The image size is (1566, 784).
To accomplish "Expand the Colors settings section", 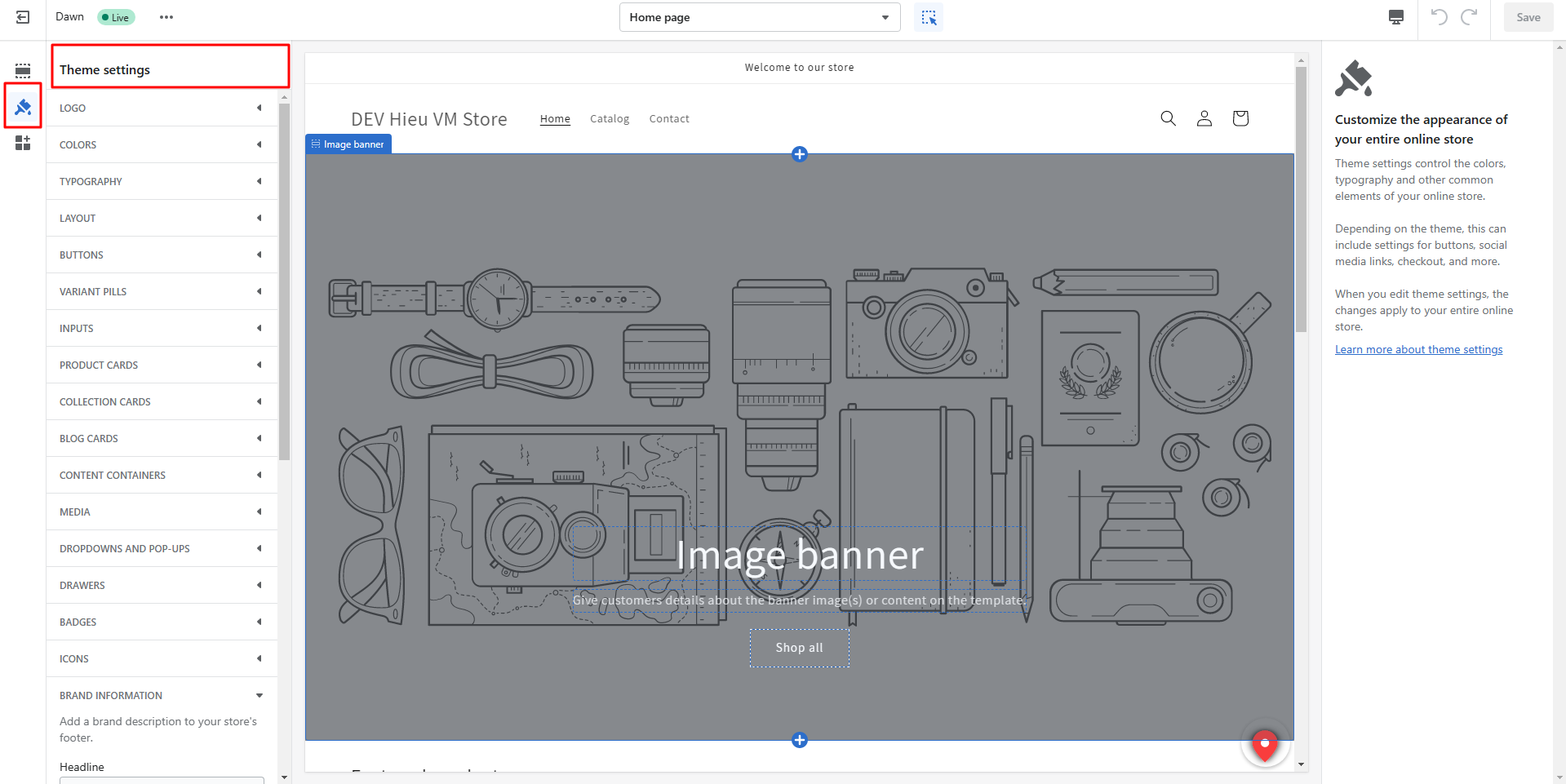I will [162, 144].
